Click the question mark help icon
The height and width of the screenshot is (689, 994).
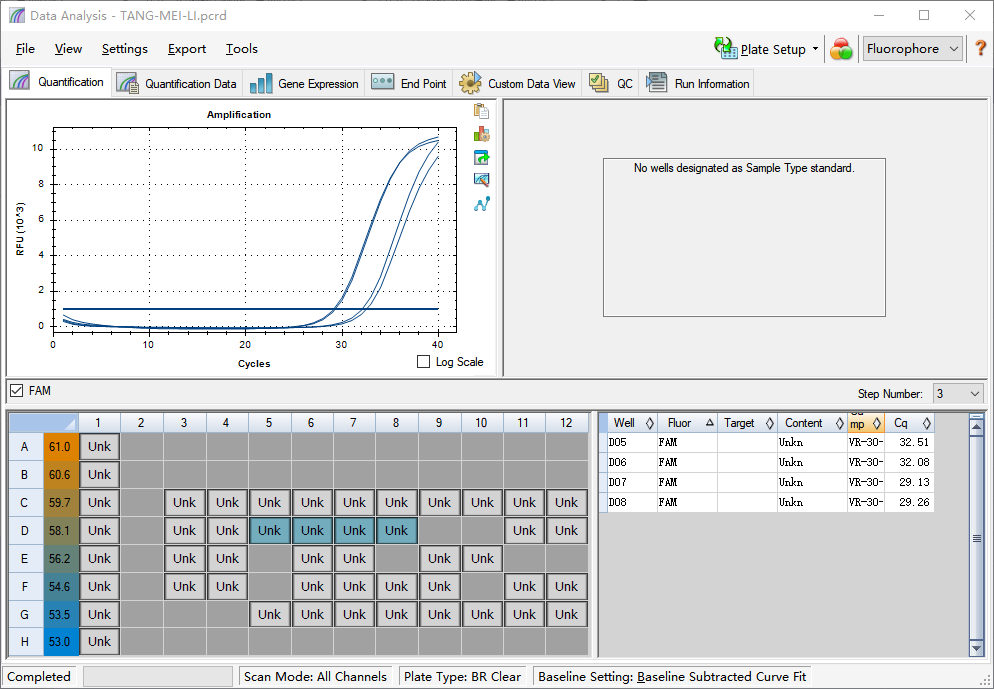tap(980, 49)
